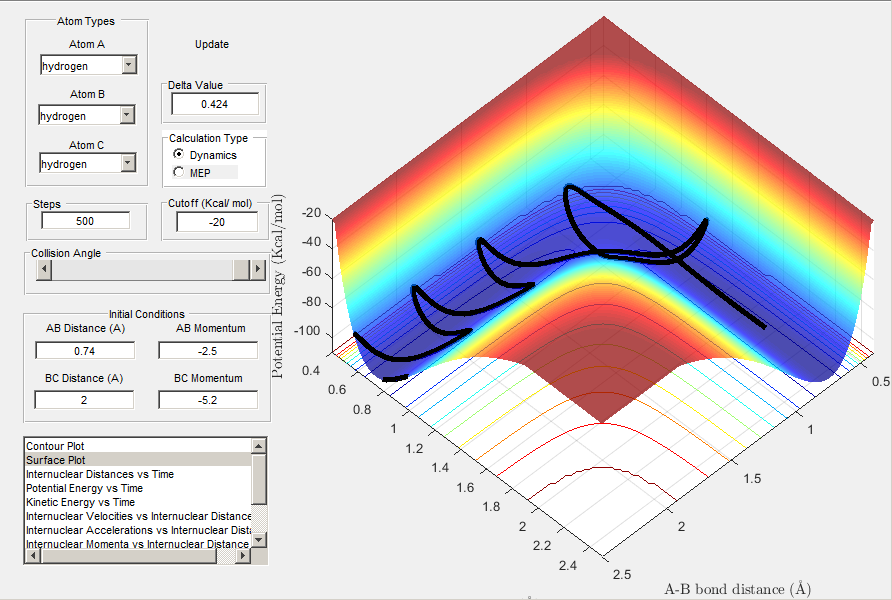Click the plot list scroll up arrow
The image size is (892, 600).
(x=259, y=446)
